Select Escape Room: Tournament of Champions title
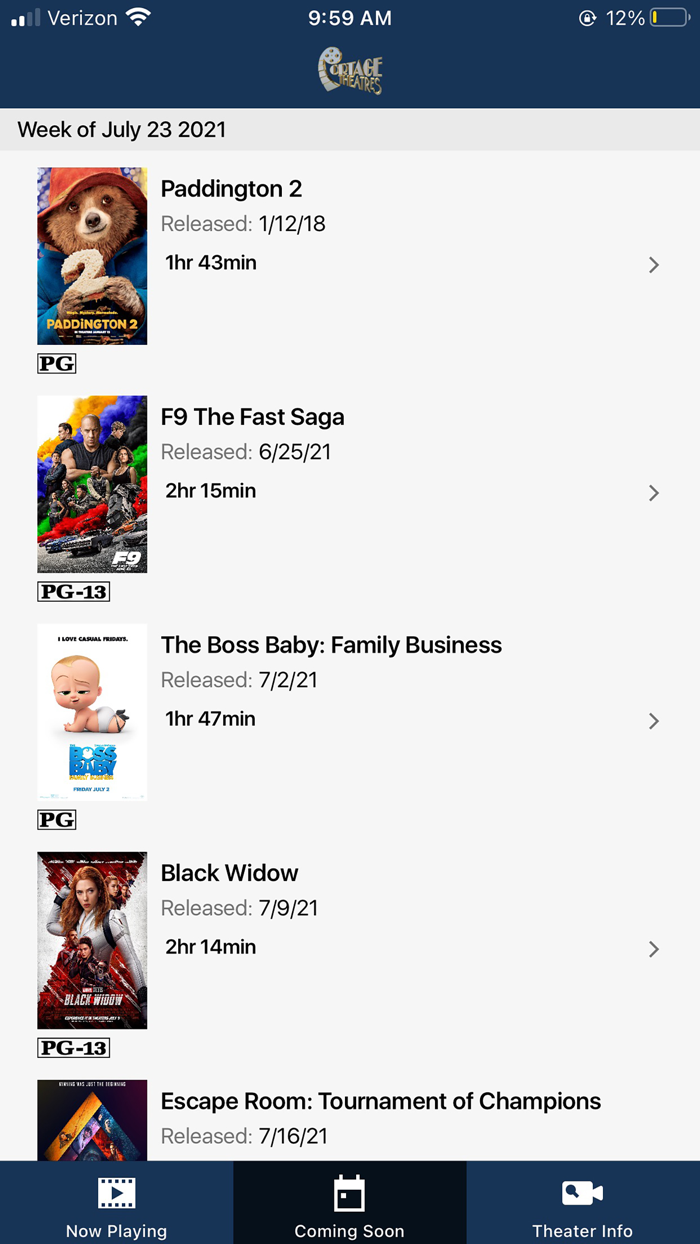700x1244 pixels. (381, 1101)
